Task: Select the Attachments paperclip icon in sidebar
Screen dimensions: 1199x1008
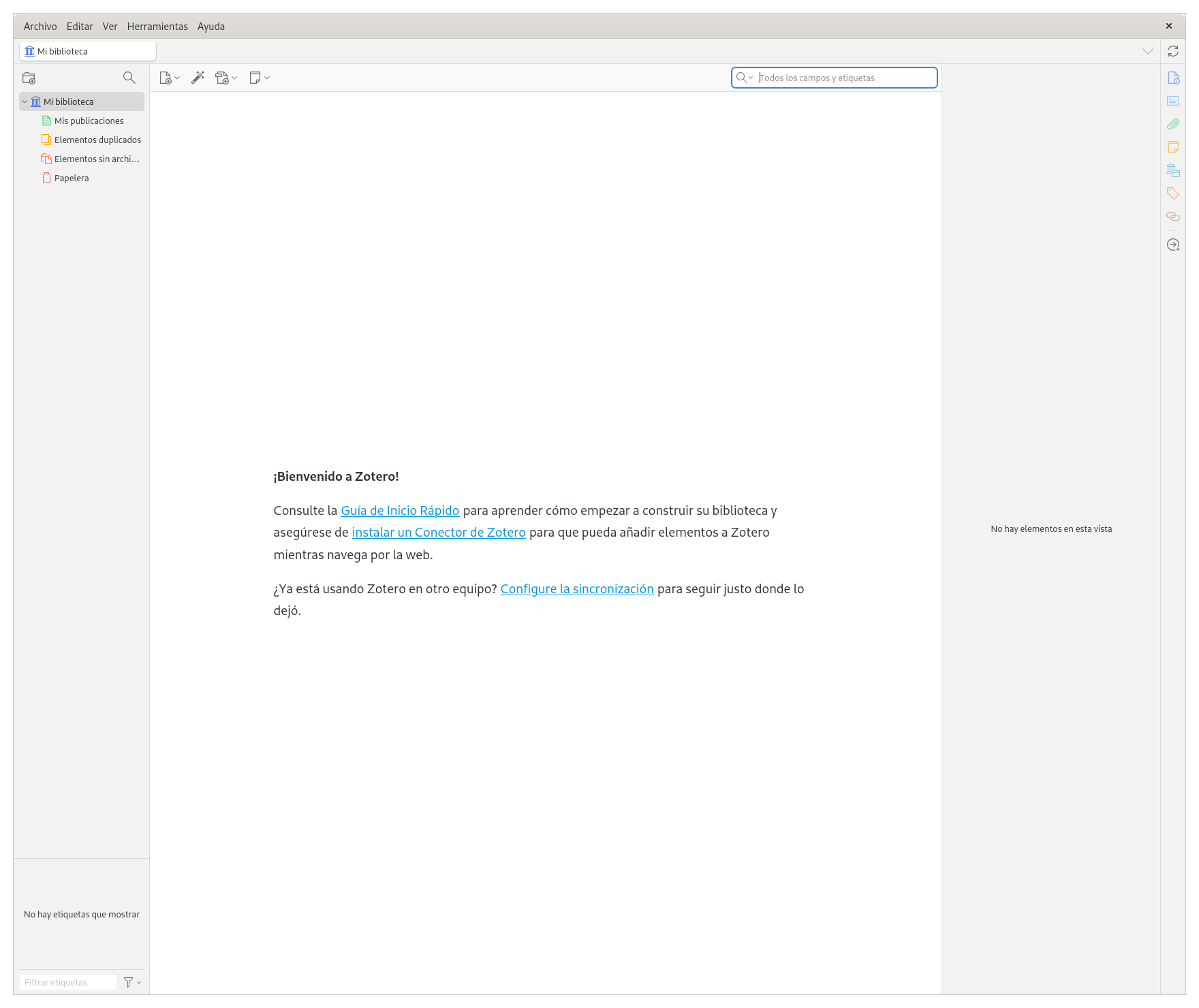Action: [x=1173, y=124]
